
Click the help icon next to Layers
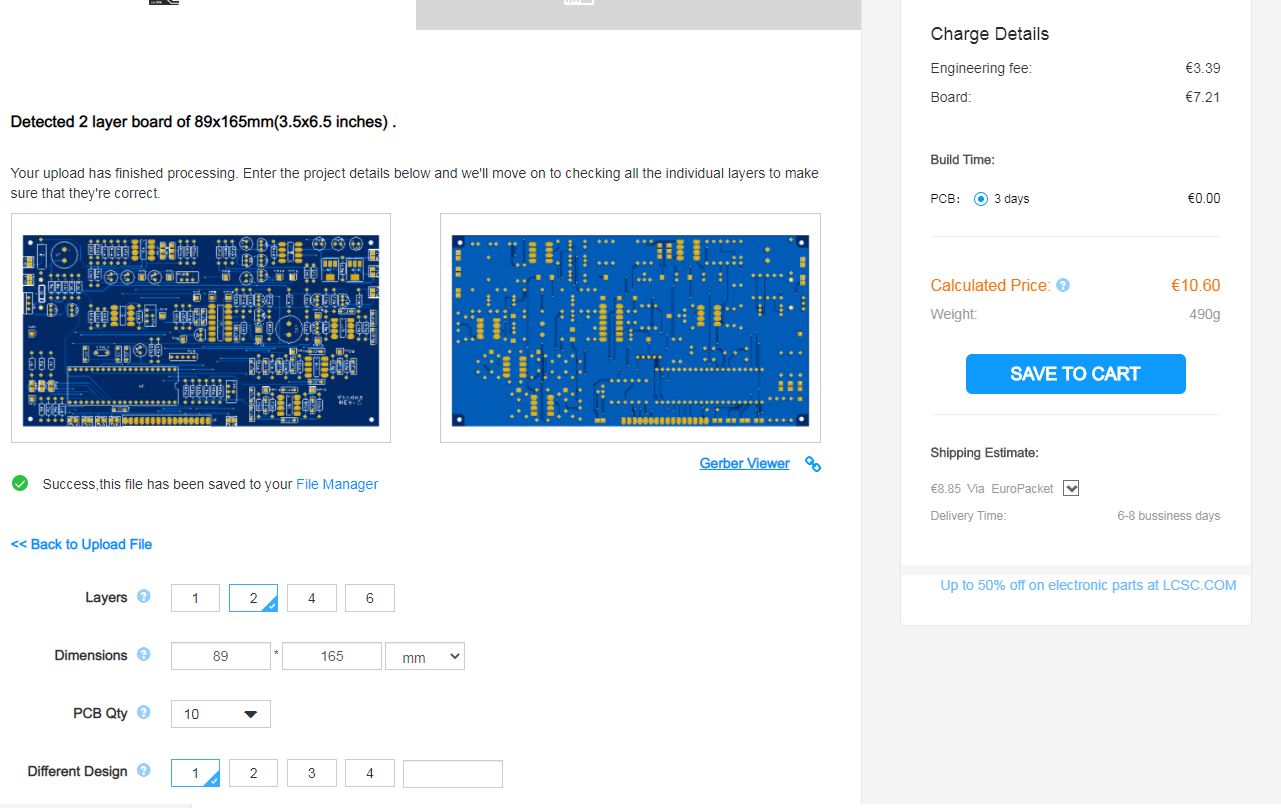click(x=144, y=597)
